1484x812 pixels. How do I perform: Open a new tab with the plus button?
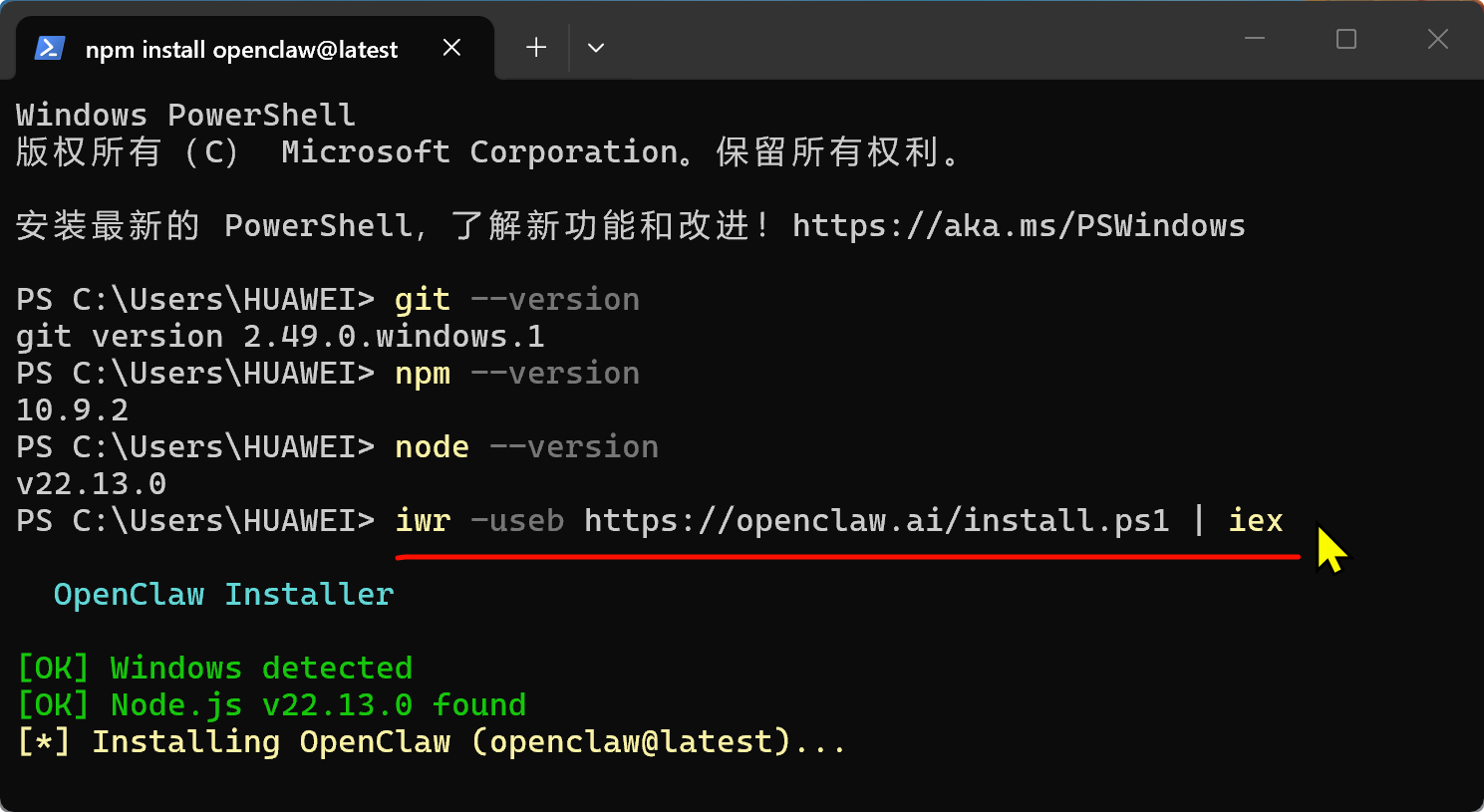(x=536, y=48)
